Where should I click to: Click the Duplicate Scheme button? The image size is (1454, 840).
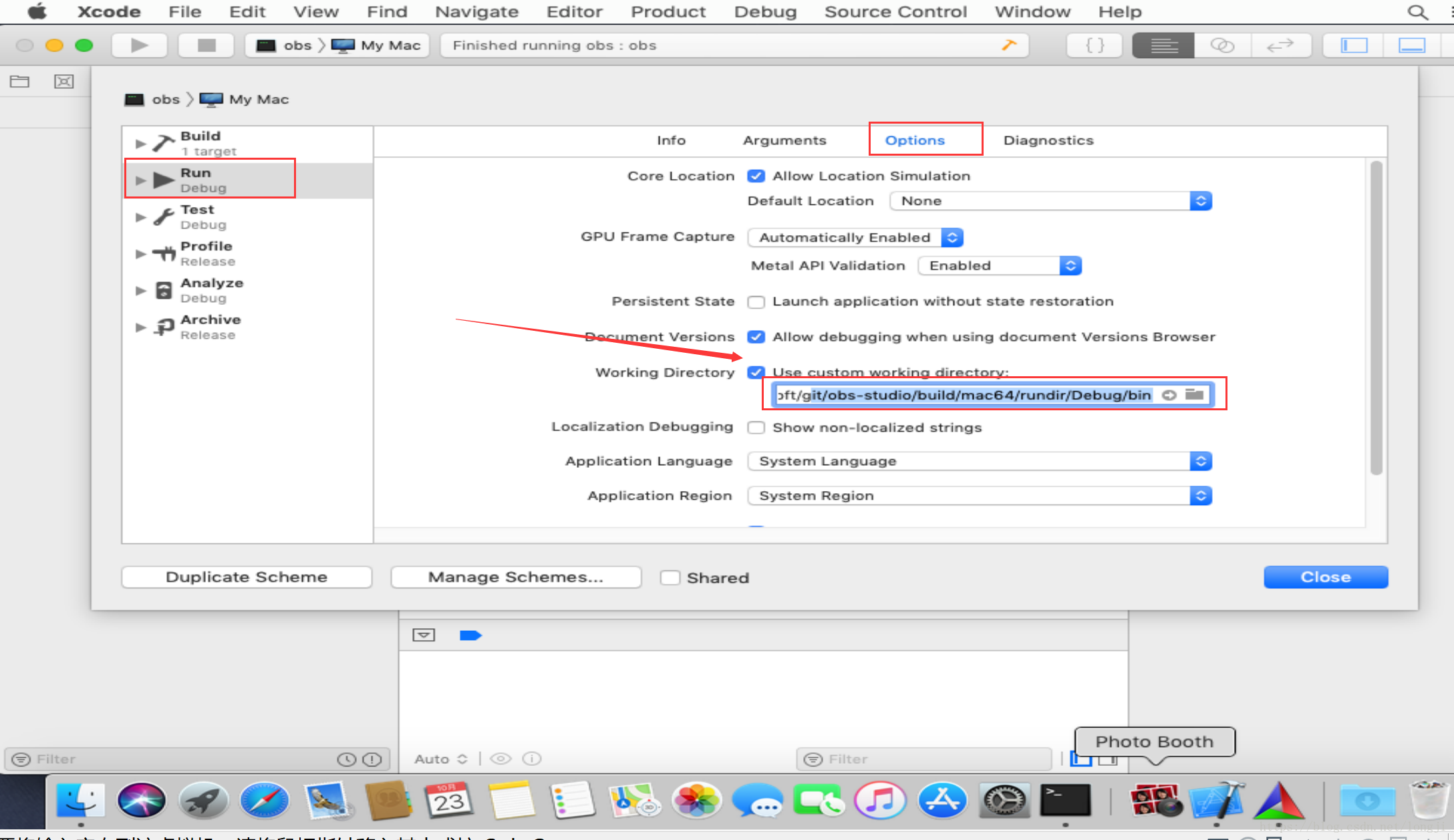247,577
